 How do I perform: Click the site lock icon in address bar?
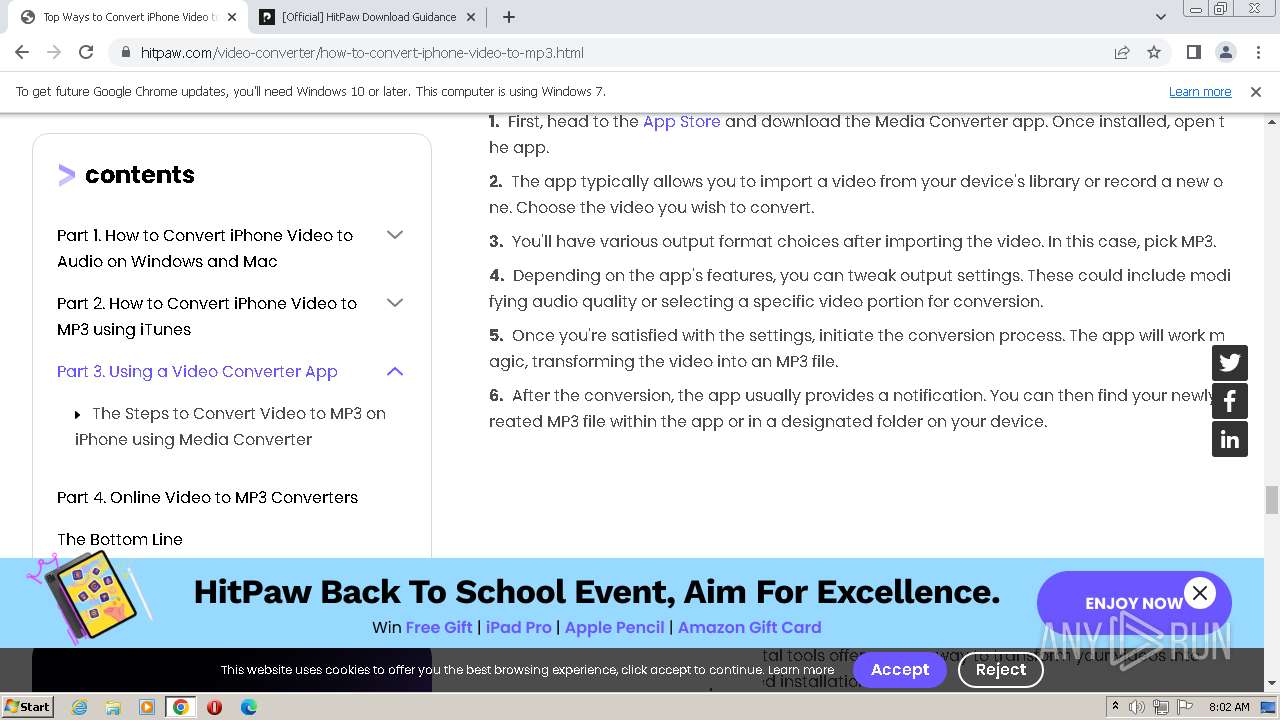(x=125, y=52)
